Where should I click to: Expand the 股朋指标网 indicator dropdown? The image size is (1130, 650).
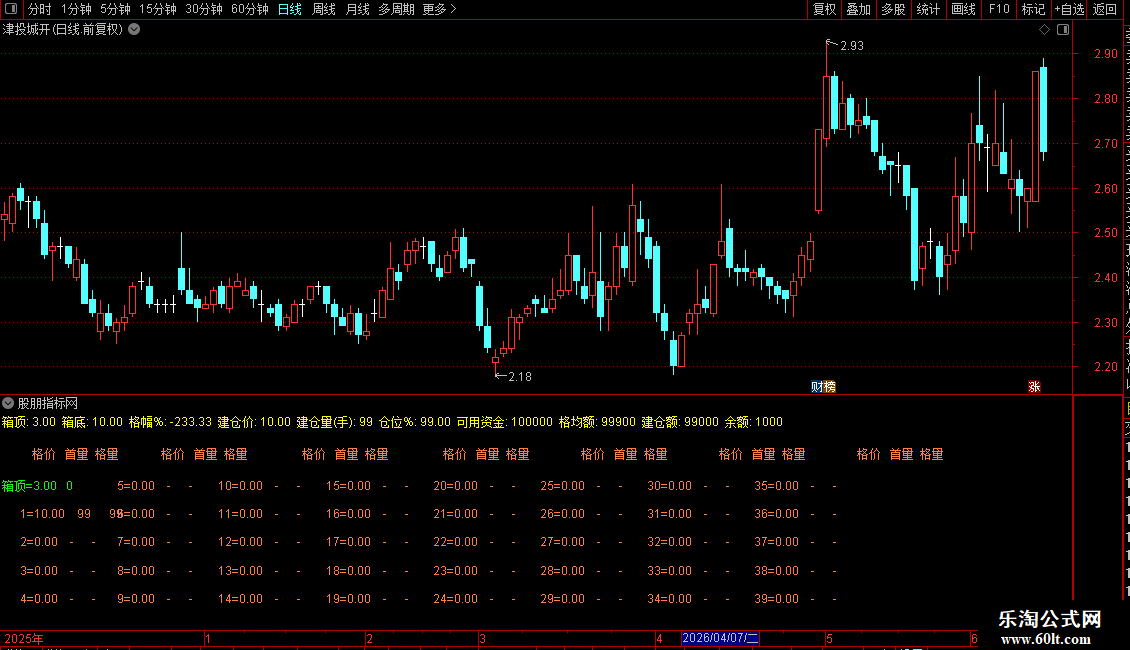pos(8,403)
